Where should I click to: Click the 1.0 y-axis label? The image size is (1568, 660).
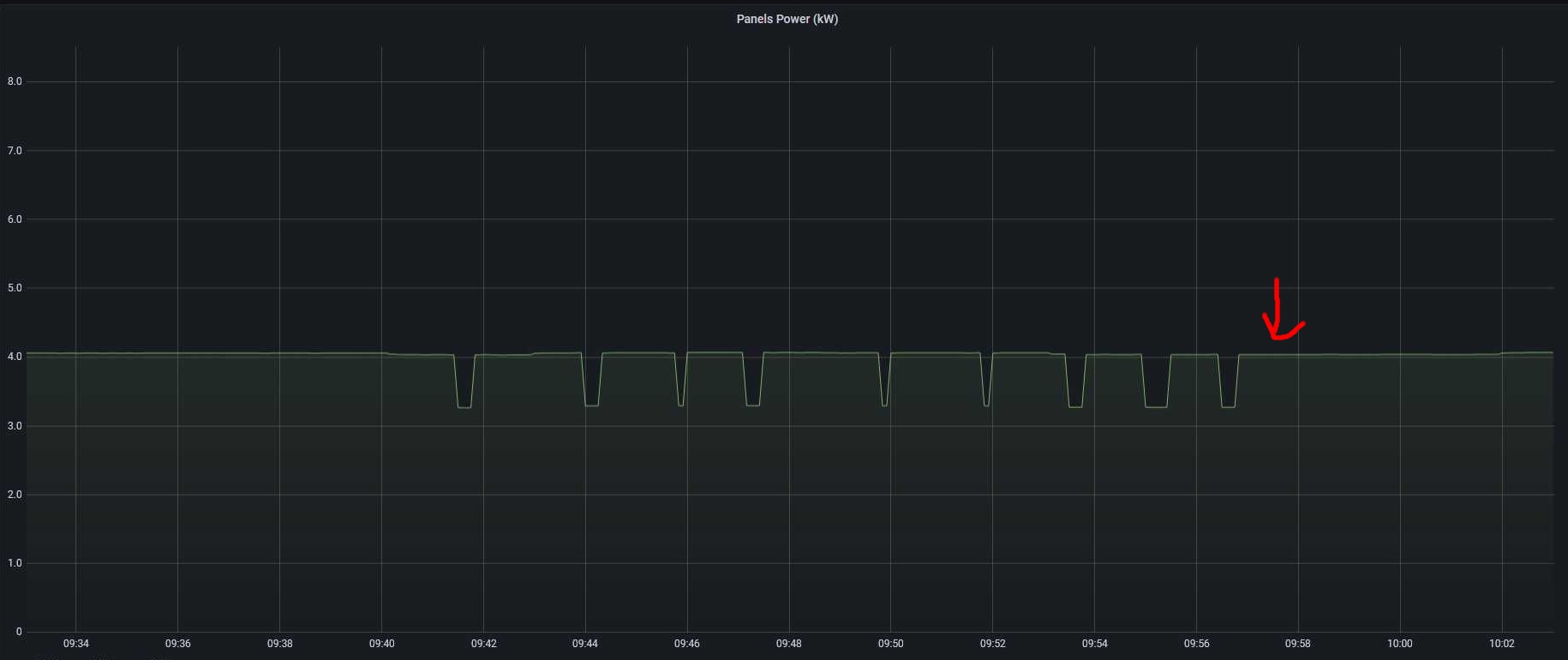(x=15, y=563)
